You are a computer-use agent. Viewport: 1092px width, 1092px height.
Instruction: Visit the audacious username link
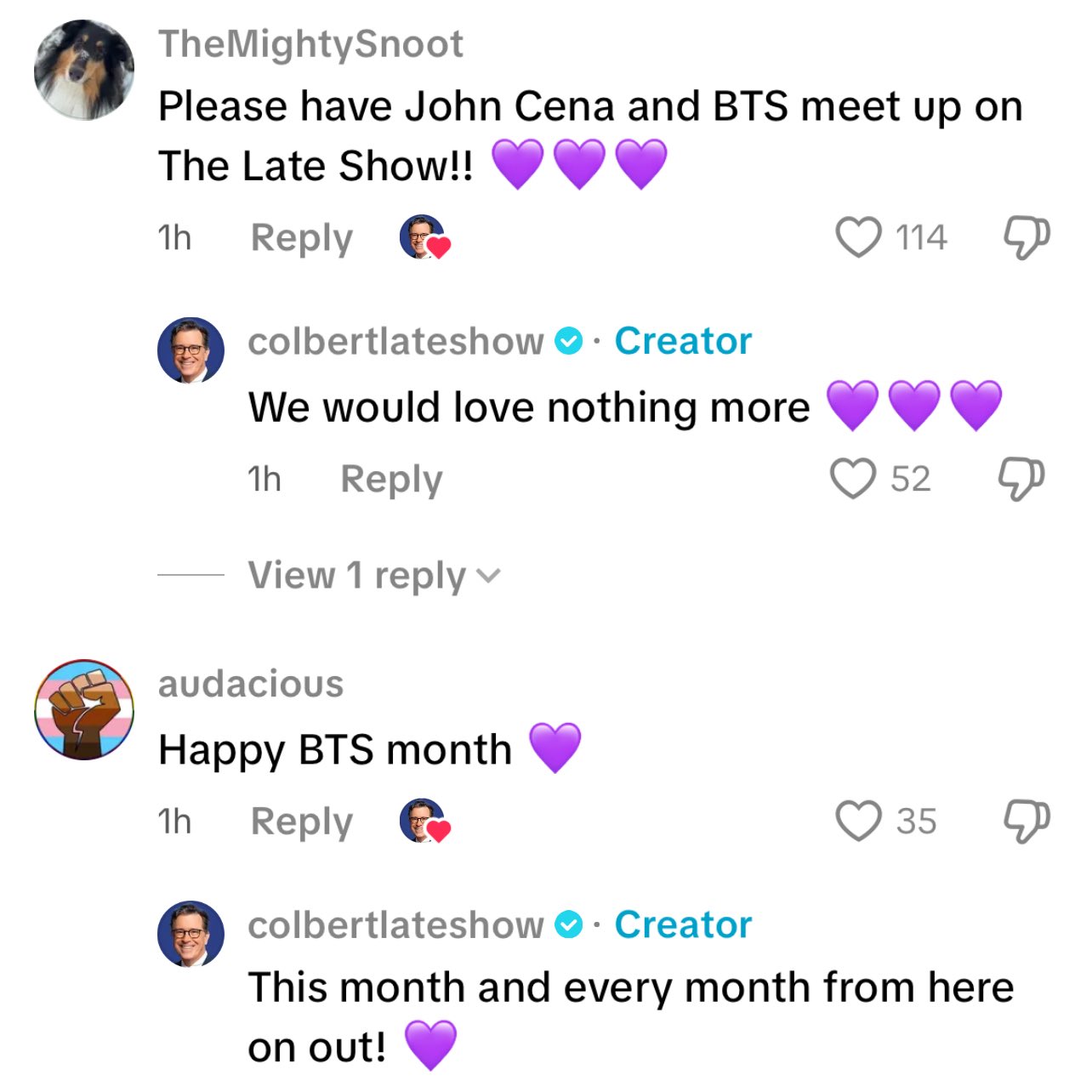pyautogui.click(x=251, y=683)
